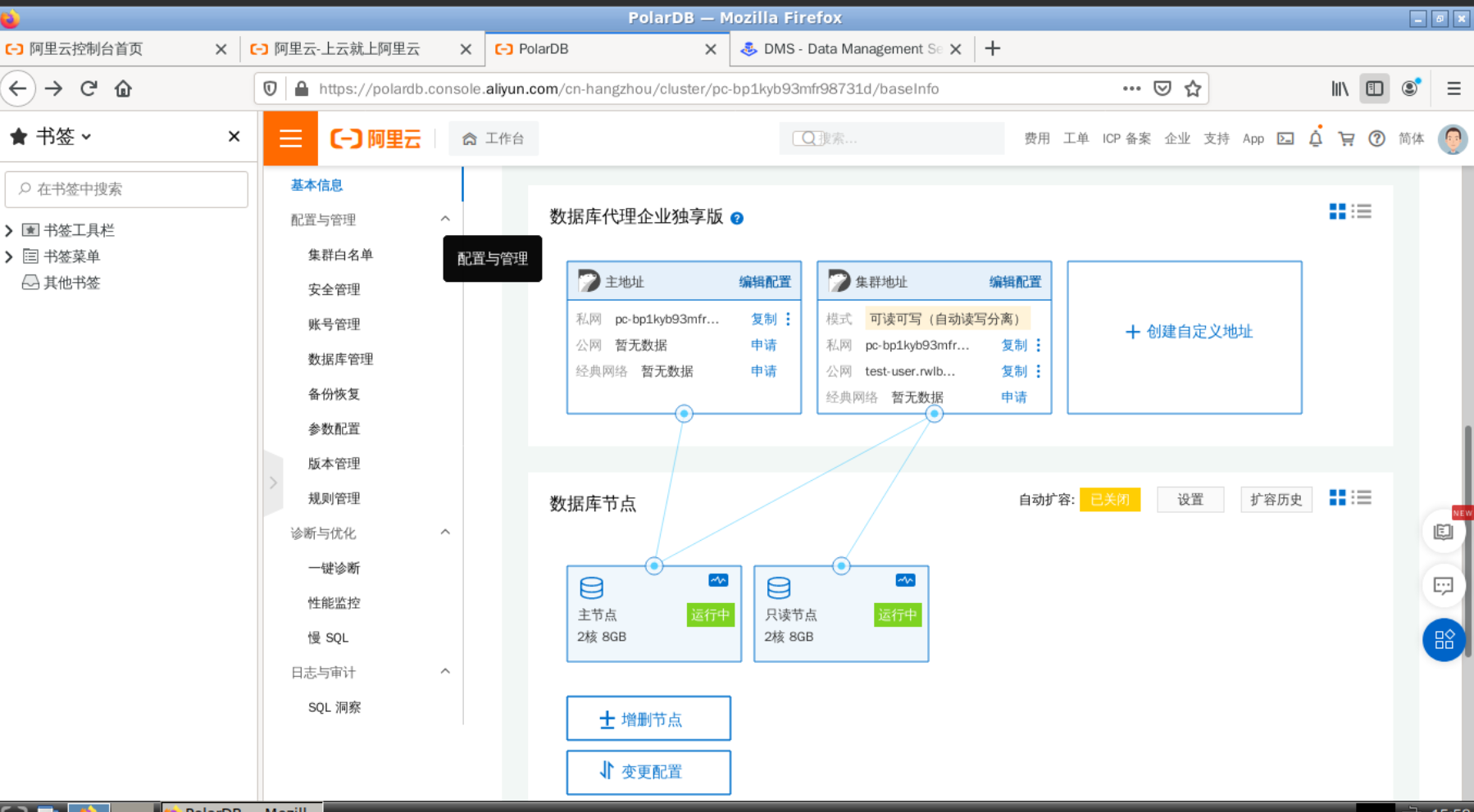Expand 书签菜单 bookmarks folder
Screen dimensions: 1474x812
(x=9, y=256)
